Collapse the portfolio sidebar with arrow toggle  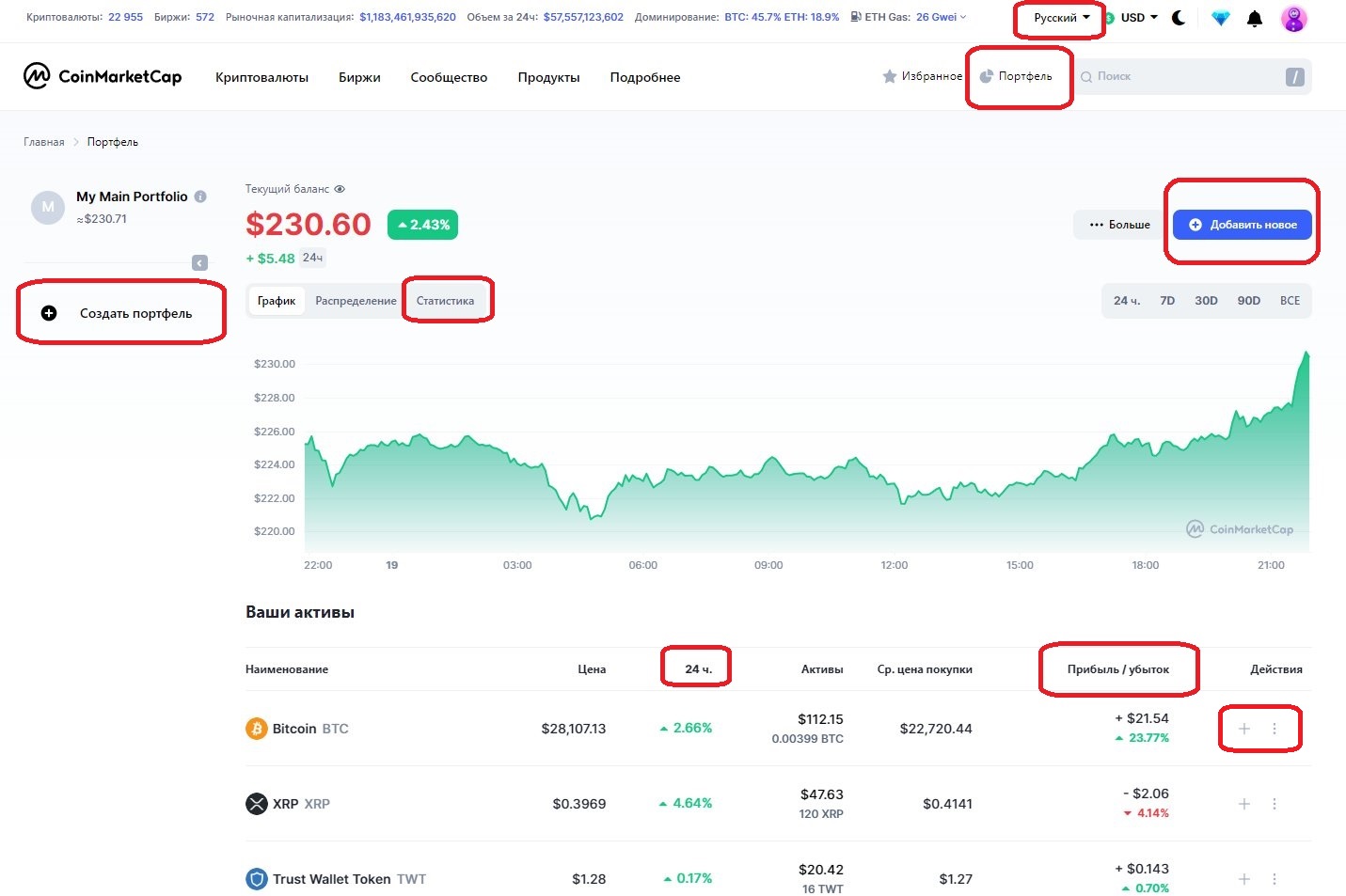click(199, 263)
